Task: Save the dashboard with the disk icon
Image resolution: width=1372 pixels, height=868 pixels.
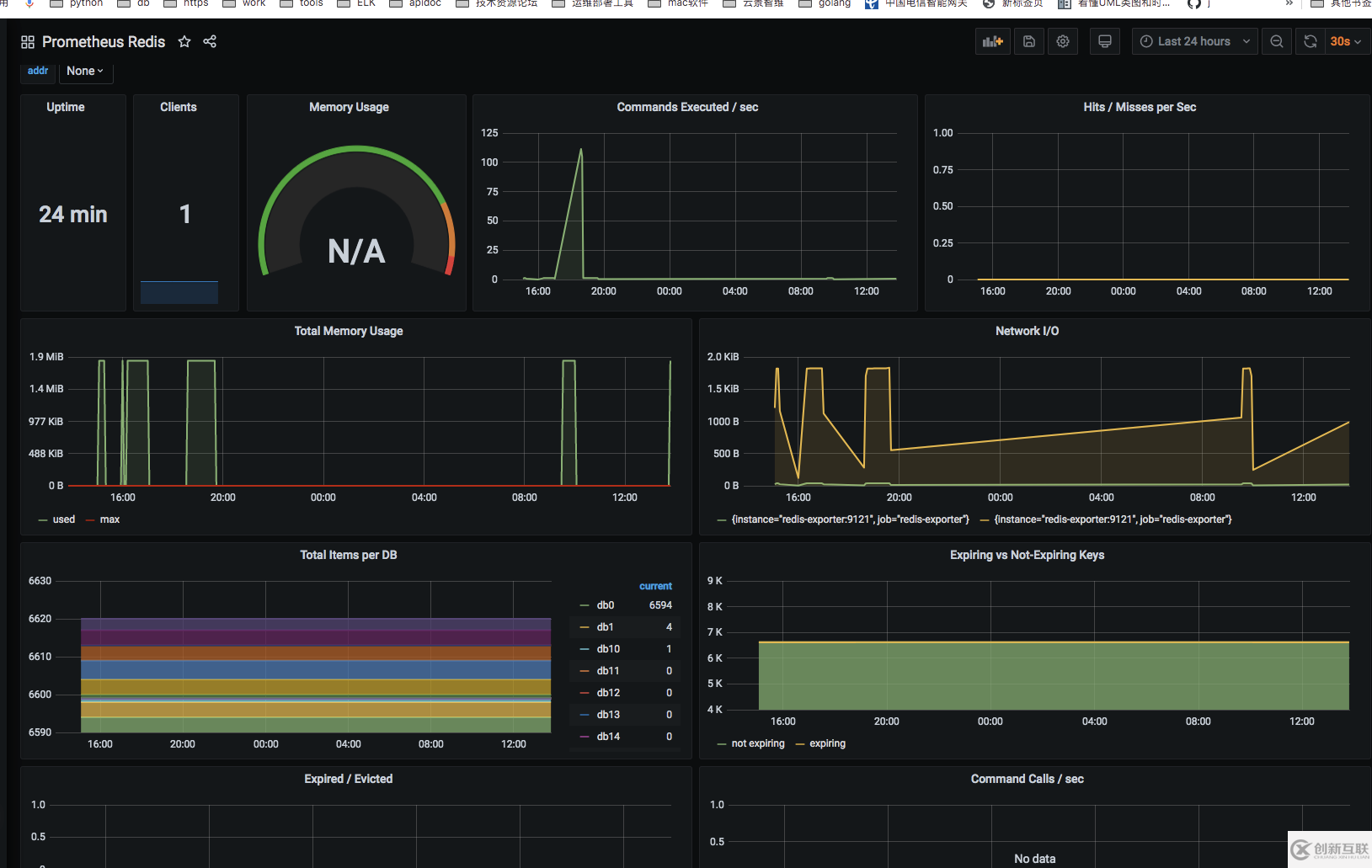Action: tap(1029, 41)
